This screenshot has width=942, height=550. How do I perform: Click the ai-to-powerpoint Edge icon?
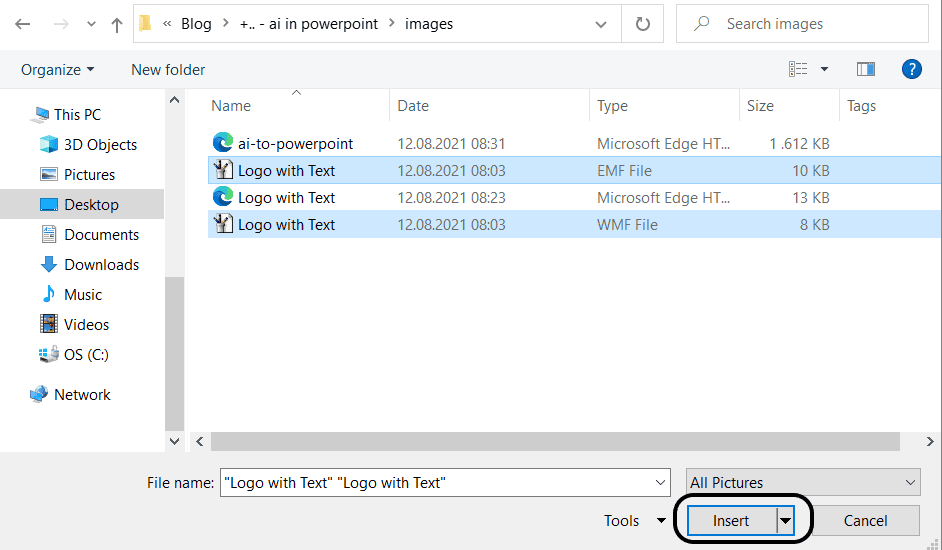point(223,142)
